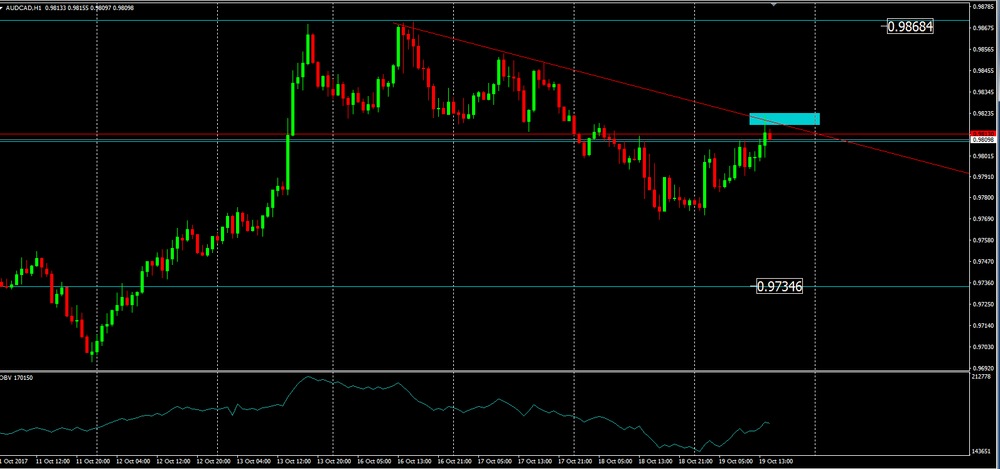Click the chart shift triangle marker on top edge
The height and width of the screenshot is (469, 1000).
point(774,4)
